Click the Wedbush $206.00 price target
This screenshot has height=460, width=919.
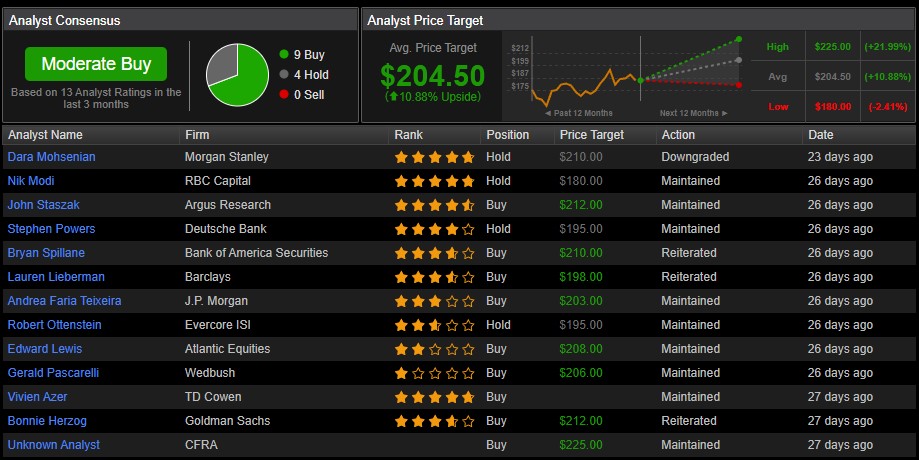pyautogui.click(x=581, y=373)
